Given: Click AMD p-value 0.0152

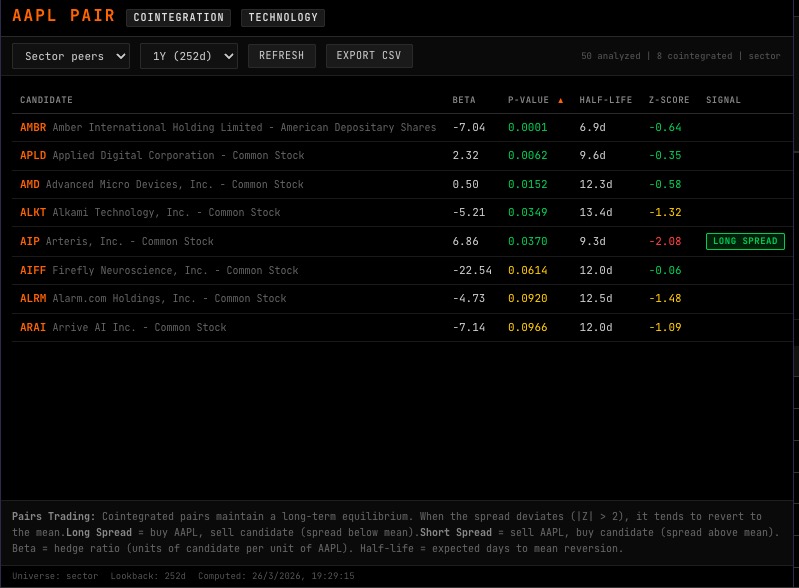Looking at the screenshot, I should [527, 184].
